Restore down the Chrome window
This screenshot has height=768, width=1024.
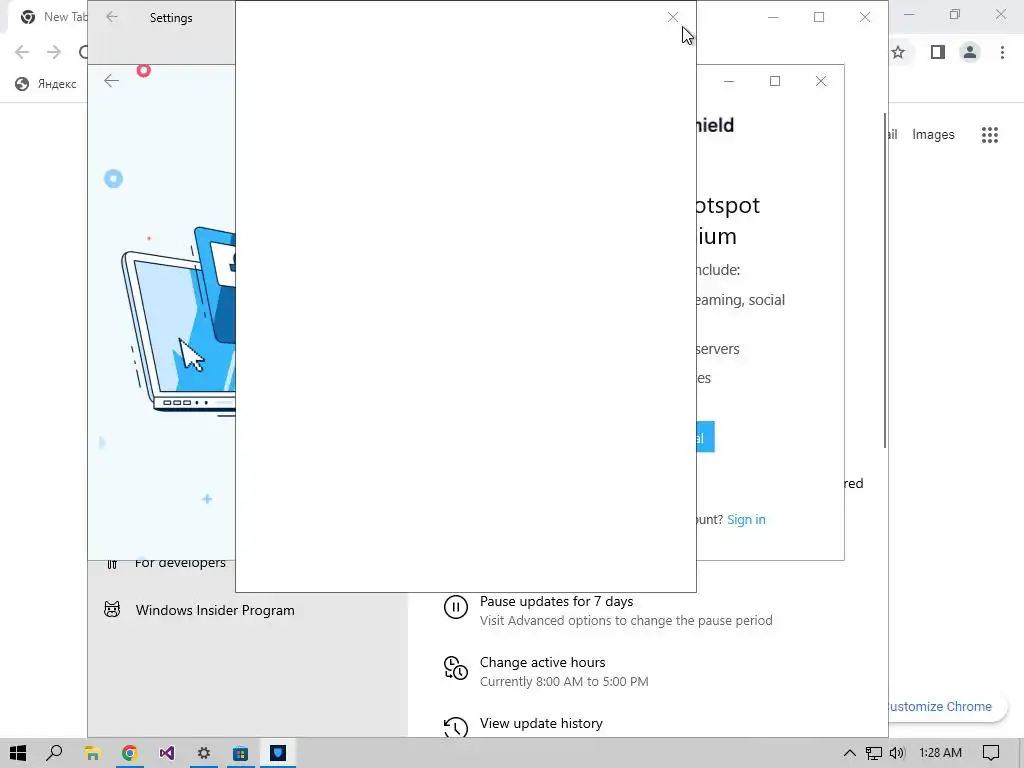(955, 14)
